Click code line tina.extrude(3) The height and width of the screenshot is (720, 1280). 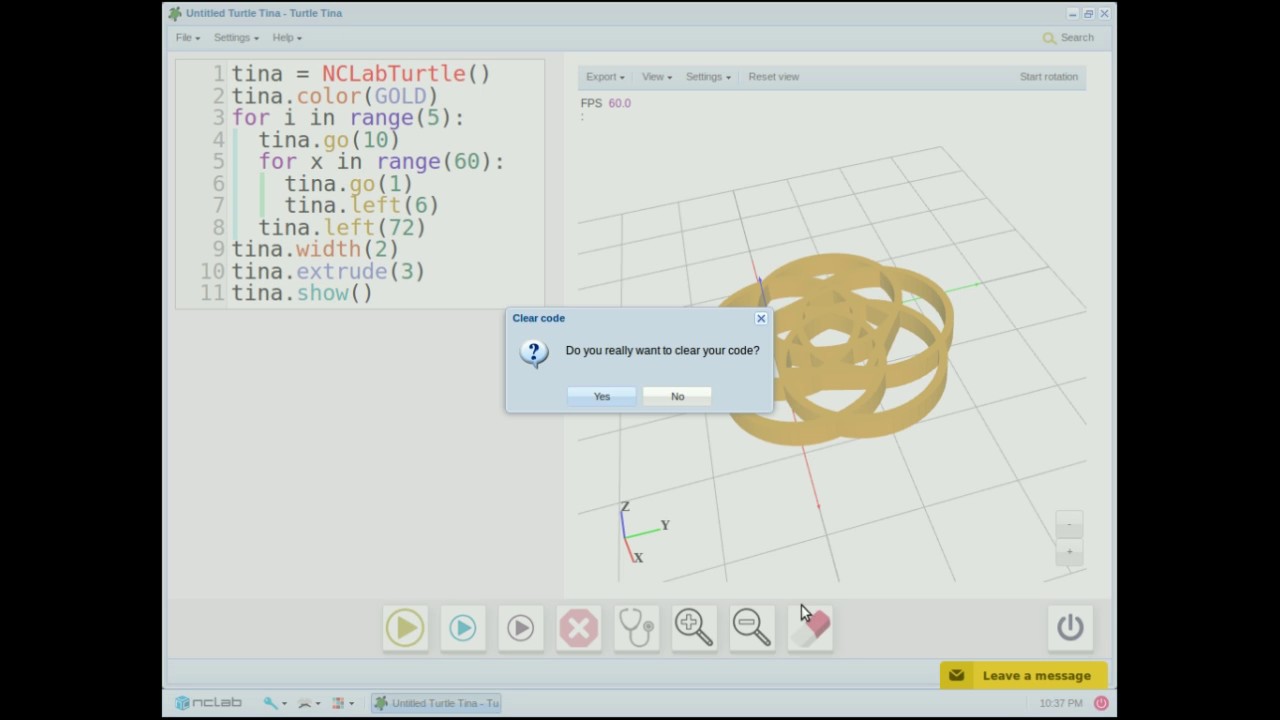(328, 272)
